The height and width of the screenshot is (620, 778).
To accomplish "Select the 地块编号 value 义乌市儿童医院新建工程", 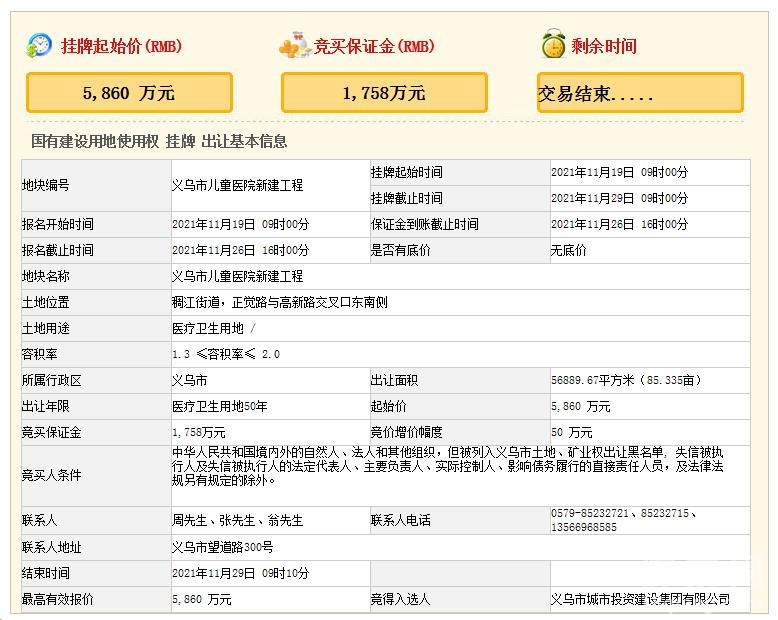I will 237,185.
